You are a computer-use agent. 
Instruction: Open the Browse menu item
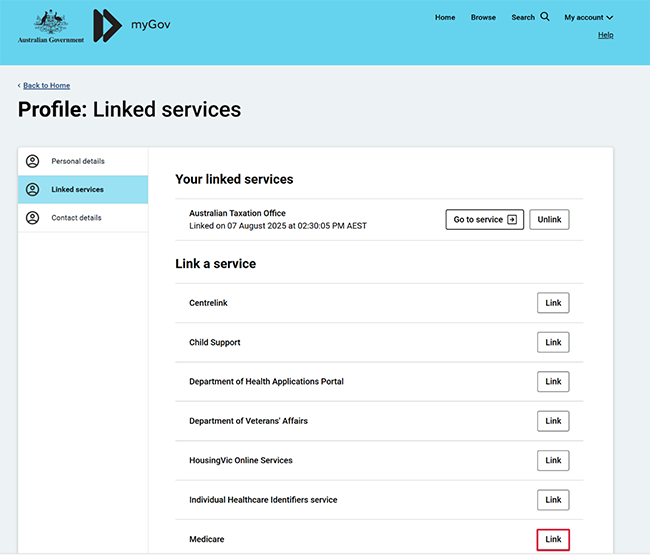coord(483,17)
